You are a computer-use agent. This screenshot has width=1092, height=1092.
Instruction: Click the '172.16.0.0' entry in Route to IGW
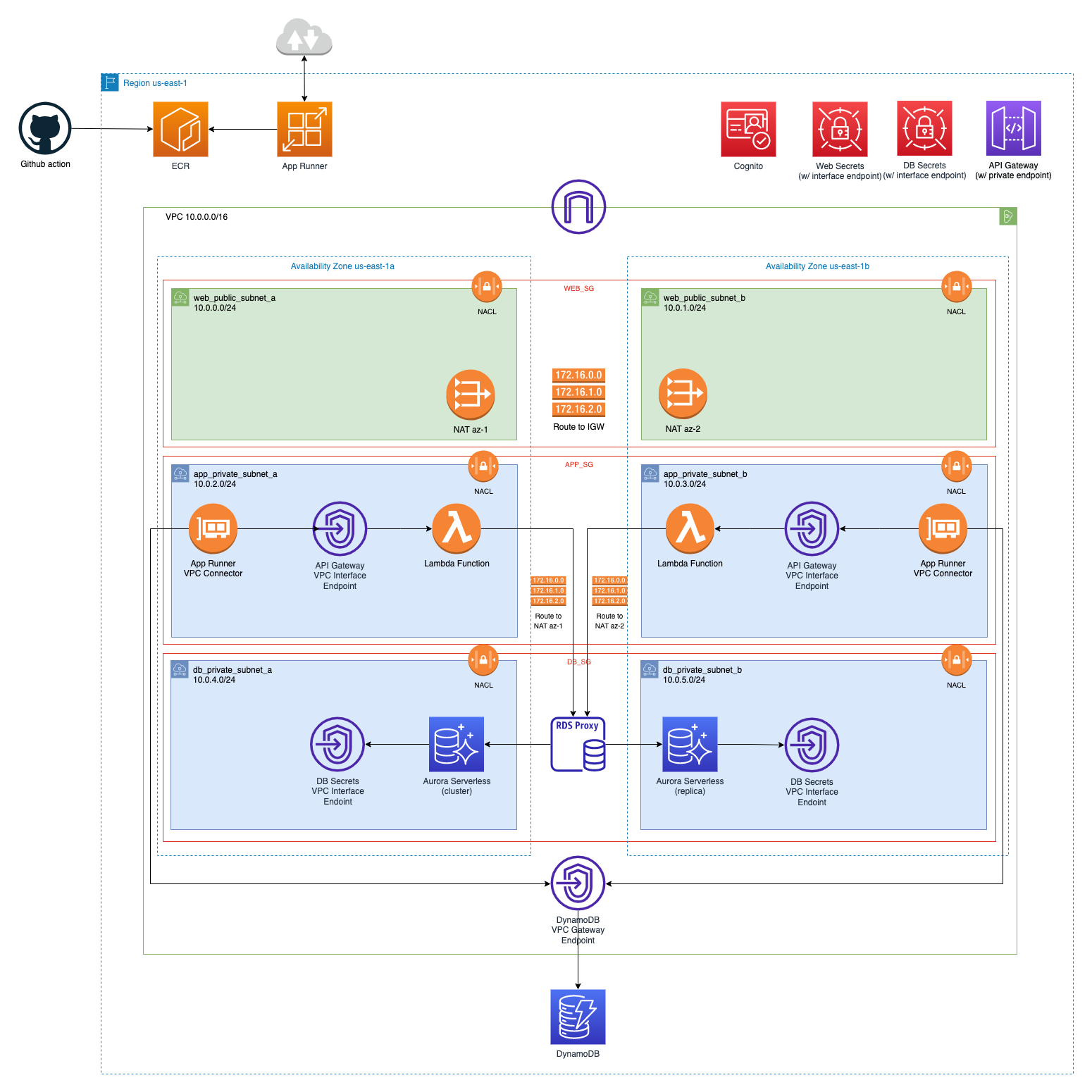tap(578, 376)
